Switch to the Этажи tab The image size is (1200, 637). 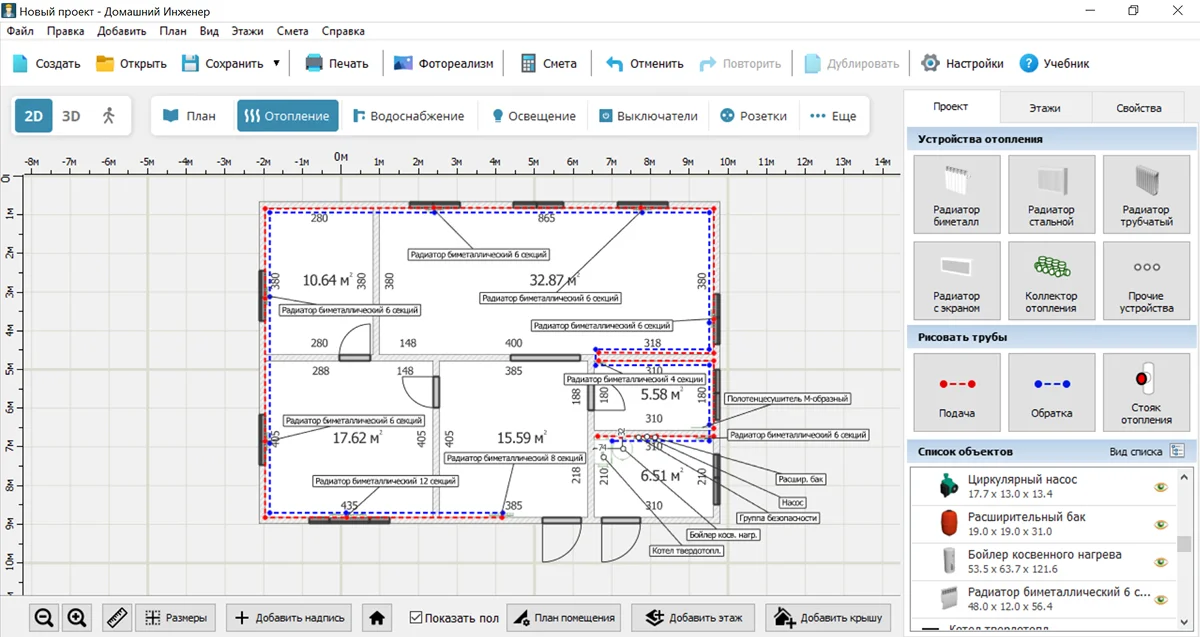point(1045,108)
